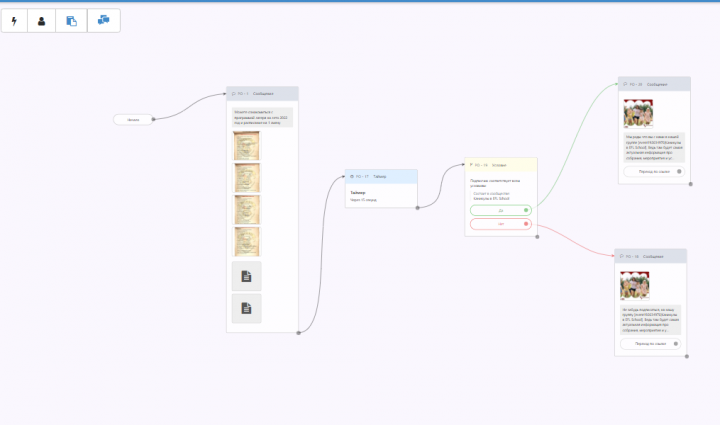Open the timer delay text in FO-17
The width and height of the screenshot is (720, 425).
(364, 200)
